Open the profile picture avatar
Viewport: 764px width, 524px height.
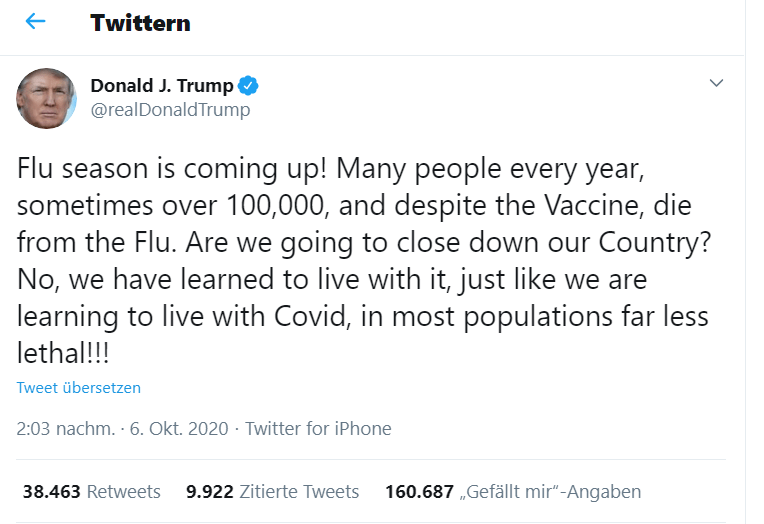[x=46, y=98]
